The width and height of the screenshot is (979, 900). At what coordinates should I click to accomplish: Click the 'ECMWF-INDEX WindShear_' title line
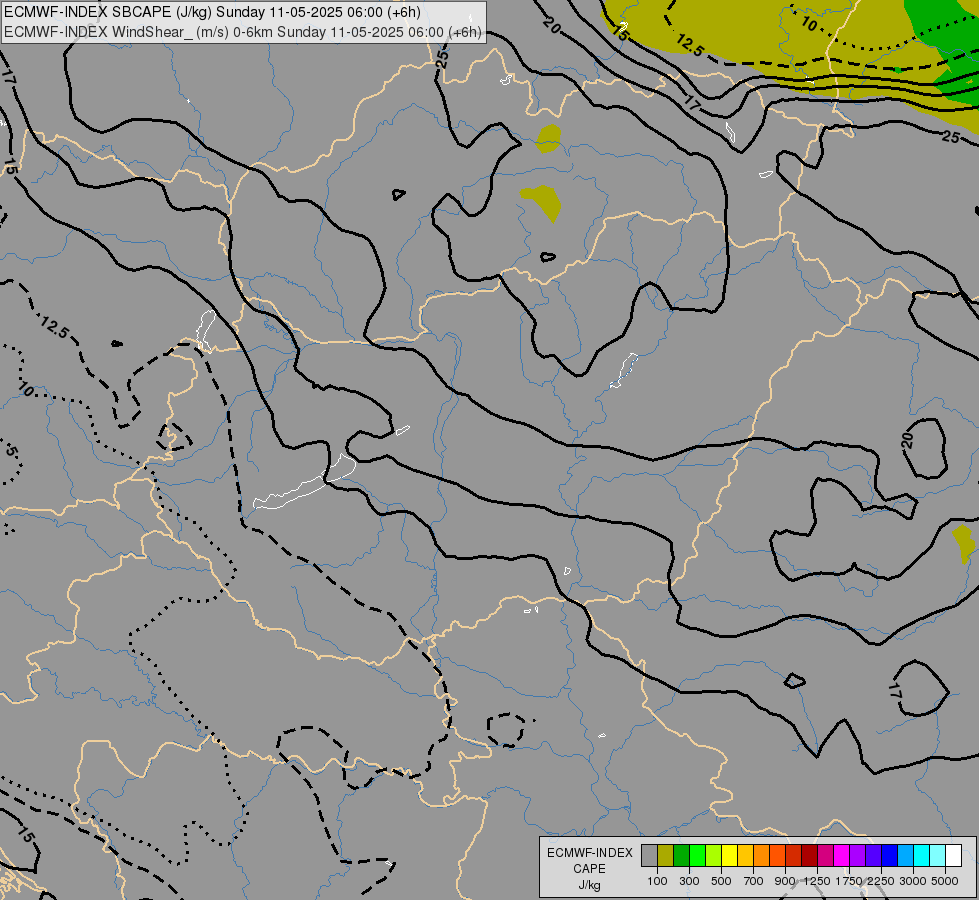(243, 32)
